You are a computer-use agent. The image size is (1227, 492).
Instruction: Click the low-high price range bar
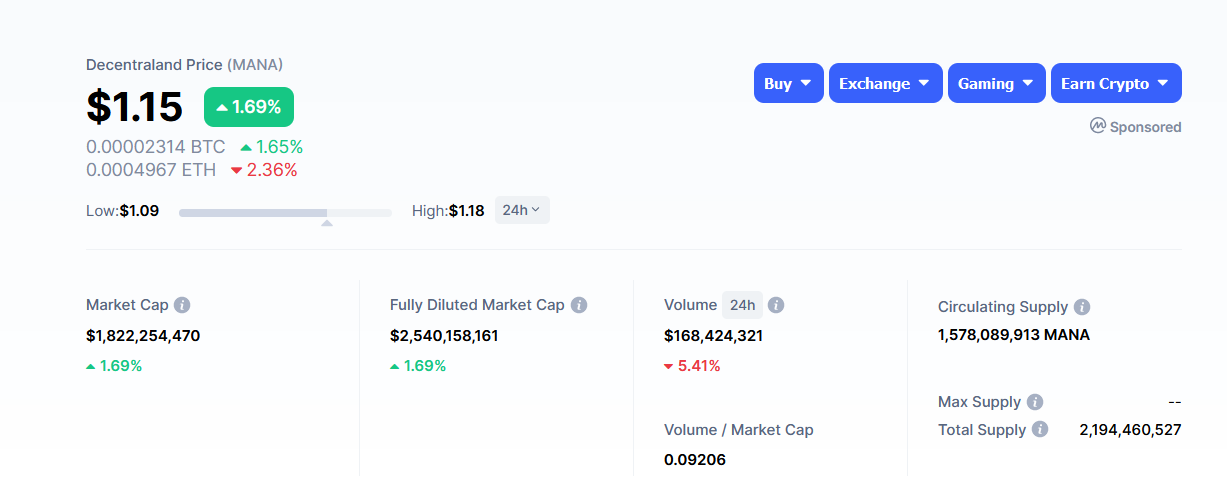coord(285,213)
